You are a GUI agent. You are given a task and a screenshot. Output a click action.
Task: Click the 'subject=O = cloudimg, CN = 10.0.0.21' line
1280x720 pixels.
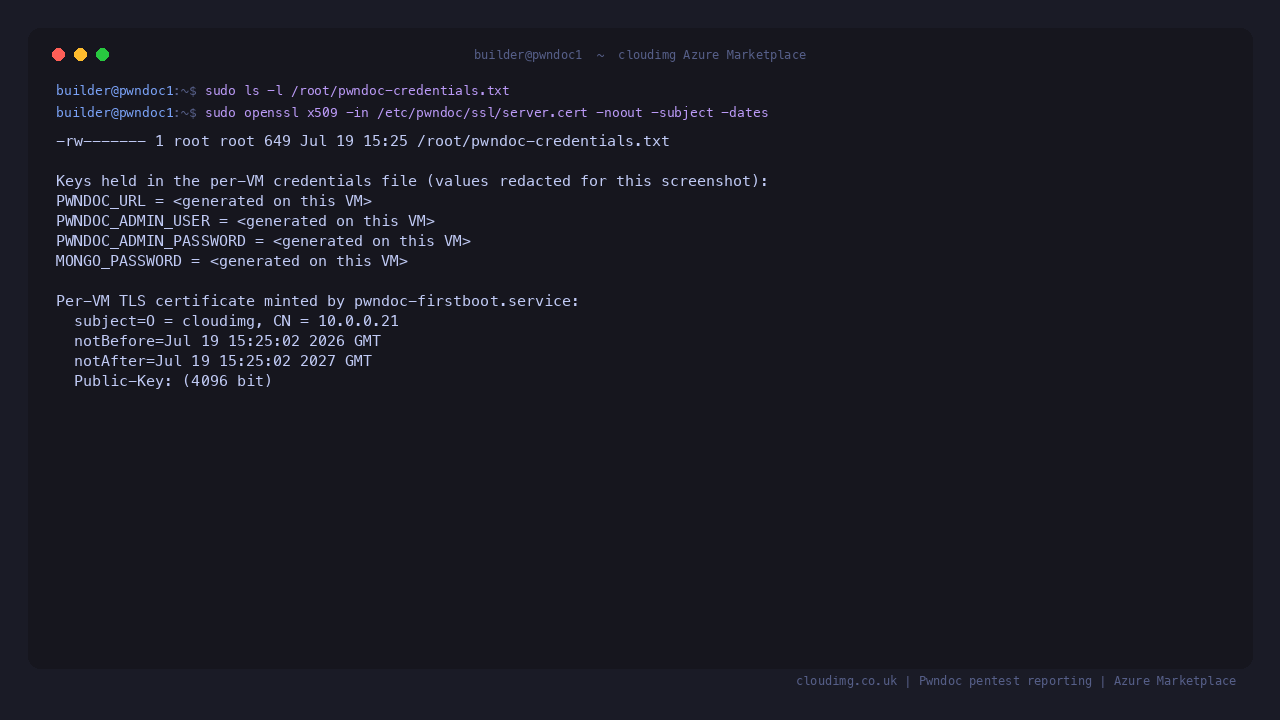pyautogui.click(x=236, y=321)
